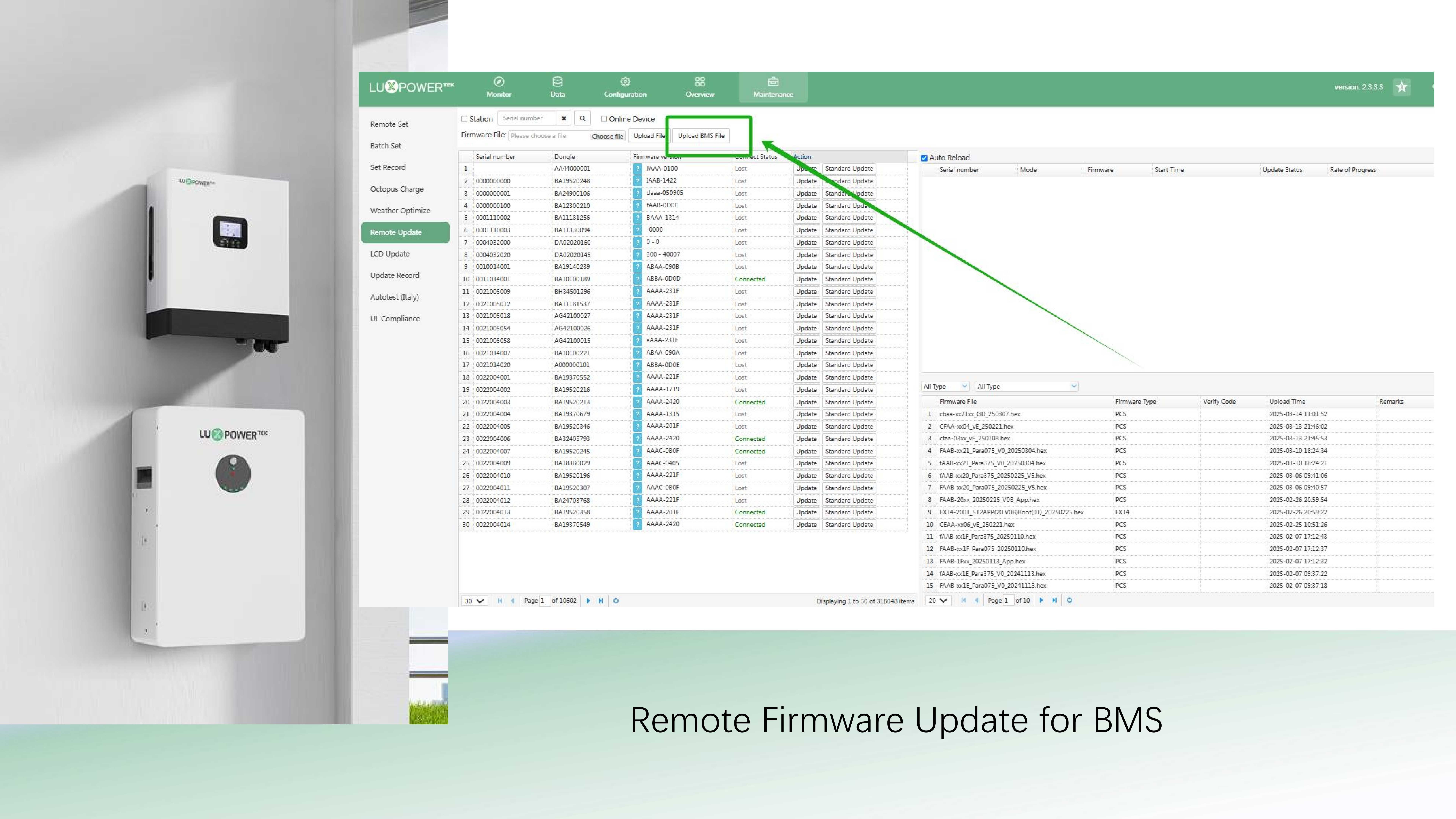Go to next page of firmware list
The image size is (1456, 819).
(x=1041, y=600)
